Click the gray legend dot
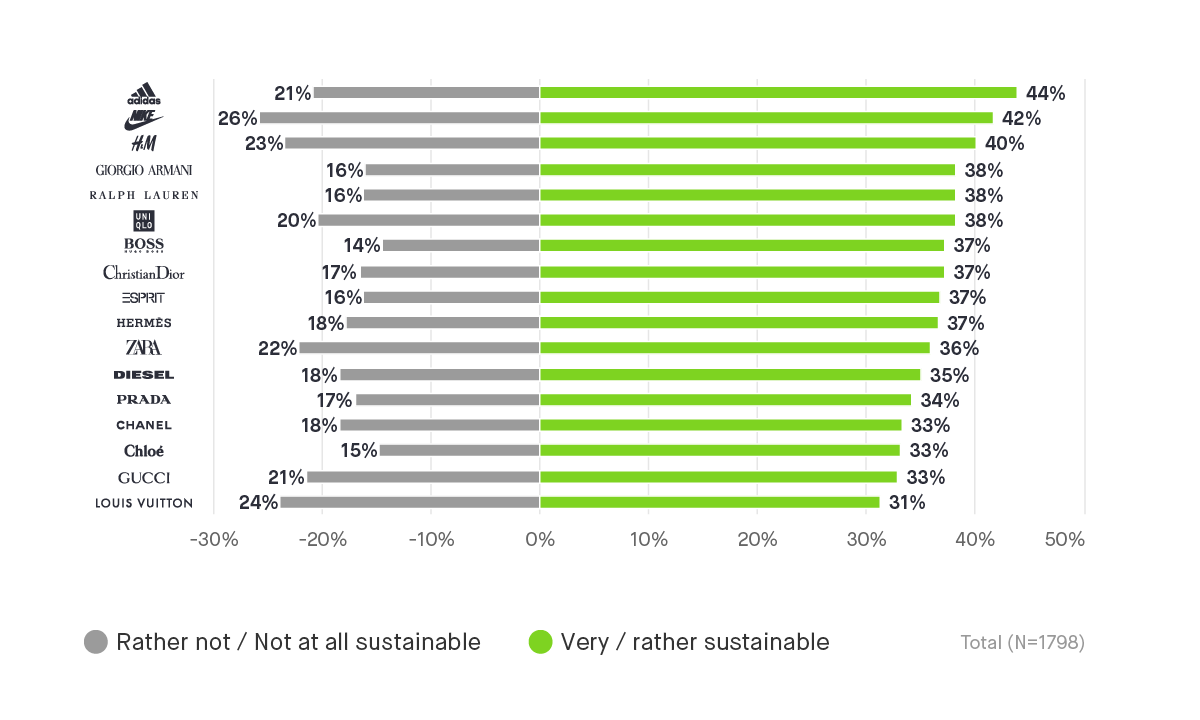 (96, 642)
